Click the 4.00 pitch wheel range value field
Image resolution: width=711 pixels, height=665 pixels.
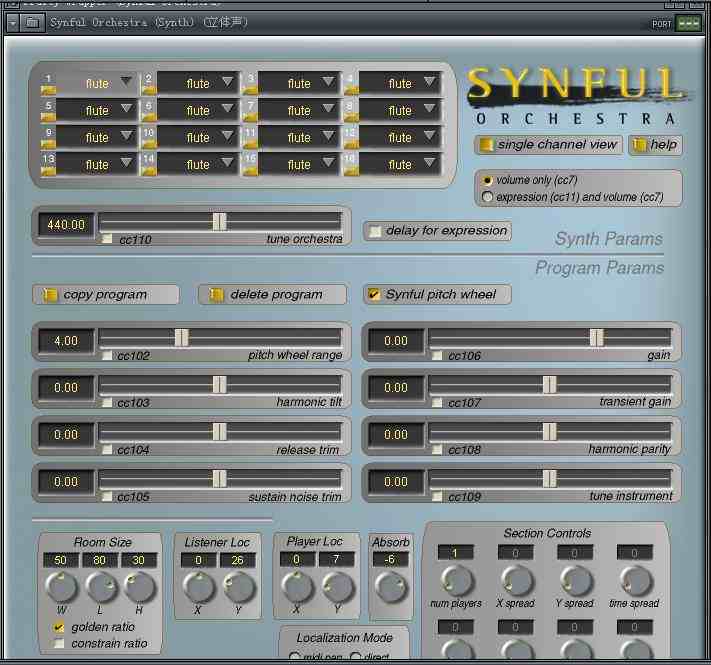click(66, 341)
